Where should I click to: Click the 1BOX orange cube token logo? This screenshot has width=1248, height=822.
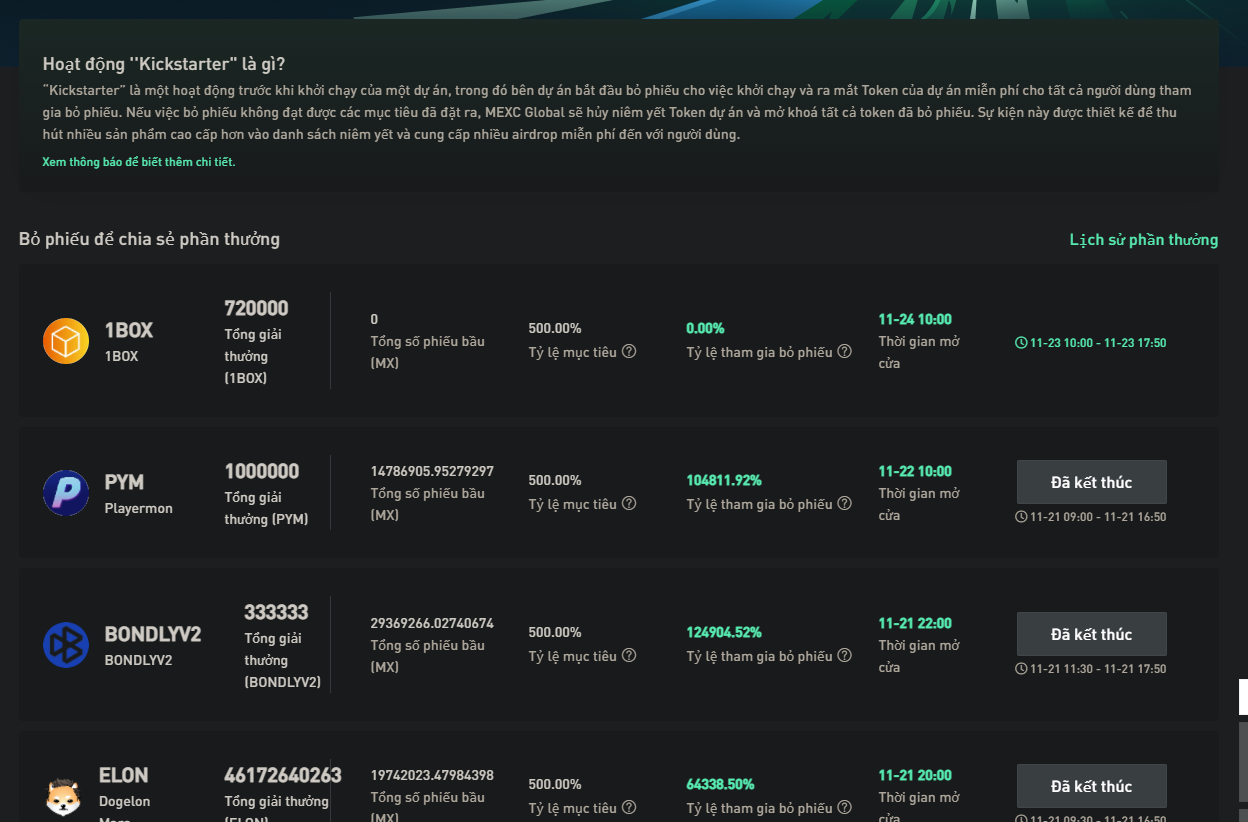pyautogui.click(x=66, y=341)
